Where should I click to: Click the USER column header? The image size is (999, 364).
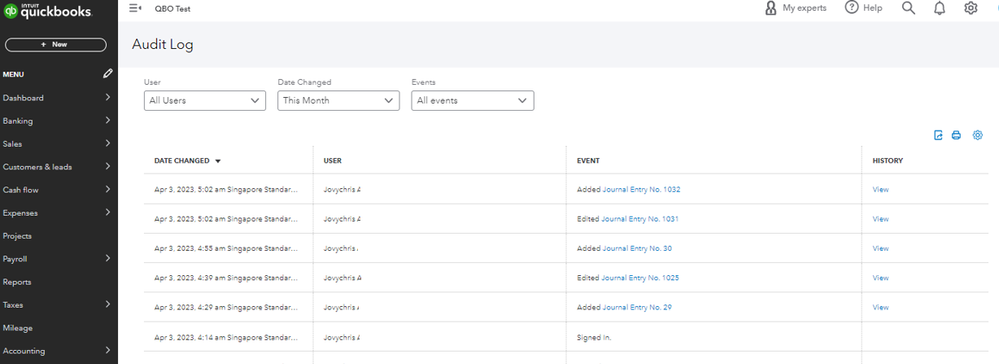click(x=333, y=161)
